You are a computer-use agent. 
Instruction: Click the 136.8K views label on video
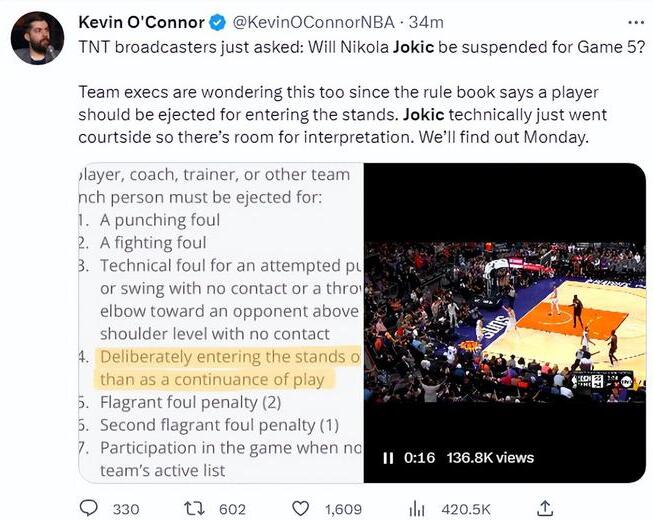490,458
